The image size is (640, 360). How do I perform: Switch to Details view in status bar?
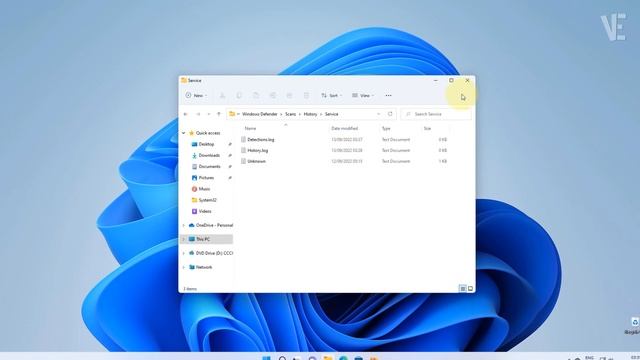tap(462, 289)
